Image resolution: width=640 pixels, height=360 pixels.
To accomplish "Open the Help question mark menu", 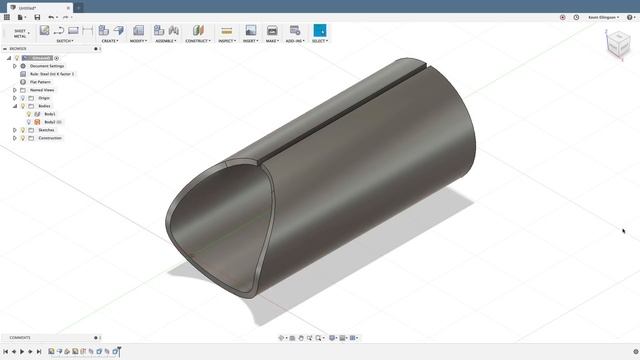I will (630, 17).
